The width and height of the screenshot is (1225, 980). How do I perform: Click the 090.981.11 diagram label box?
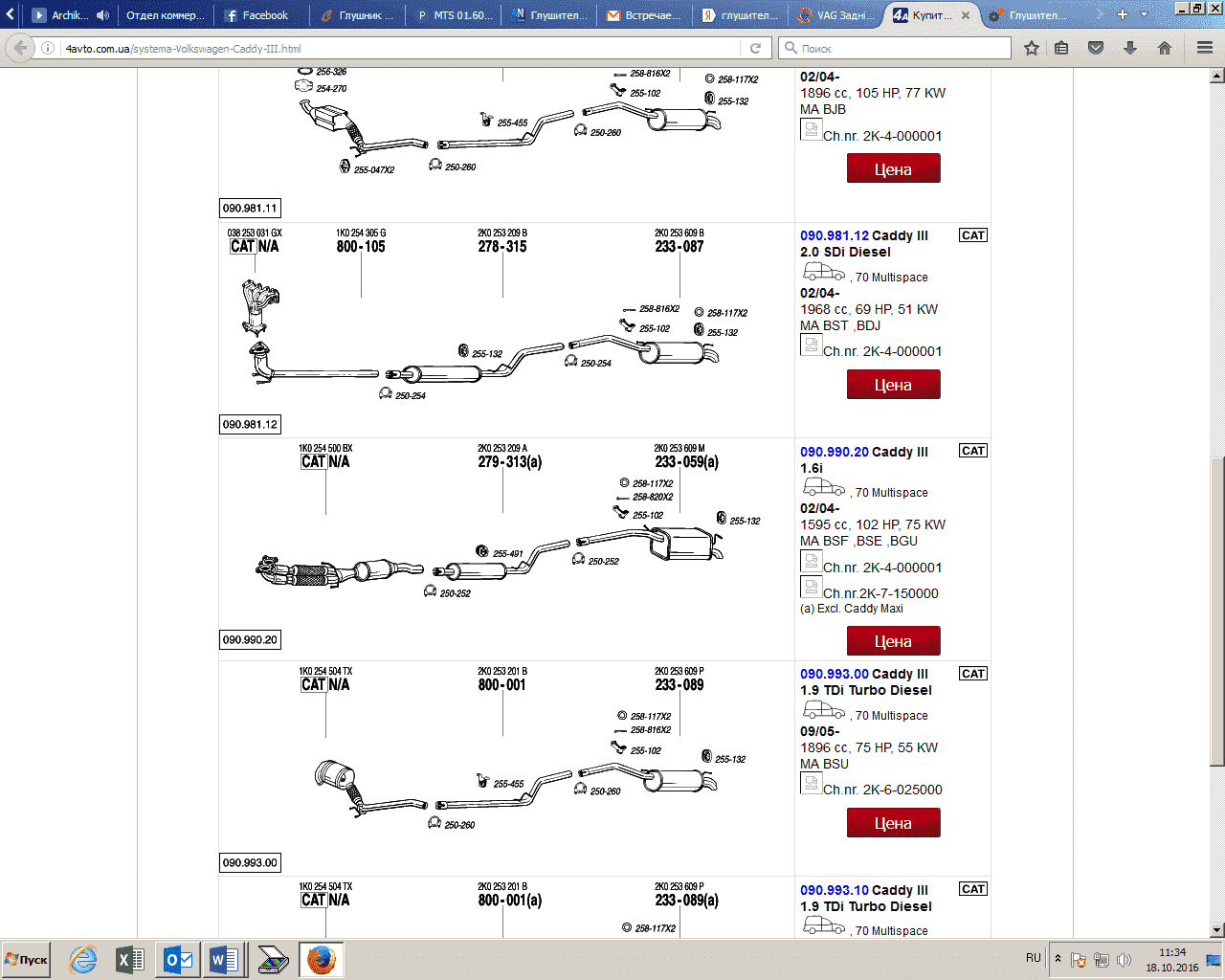coord(250,208)
